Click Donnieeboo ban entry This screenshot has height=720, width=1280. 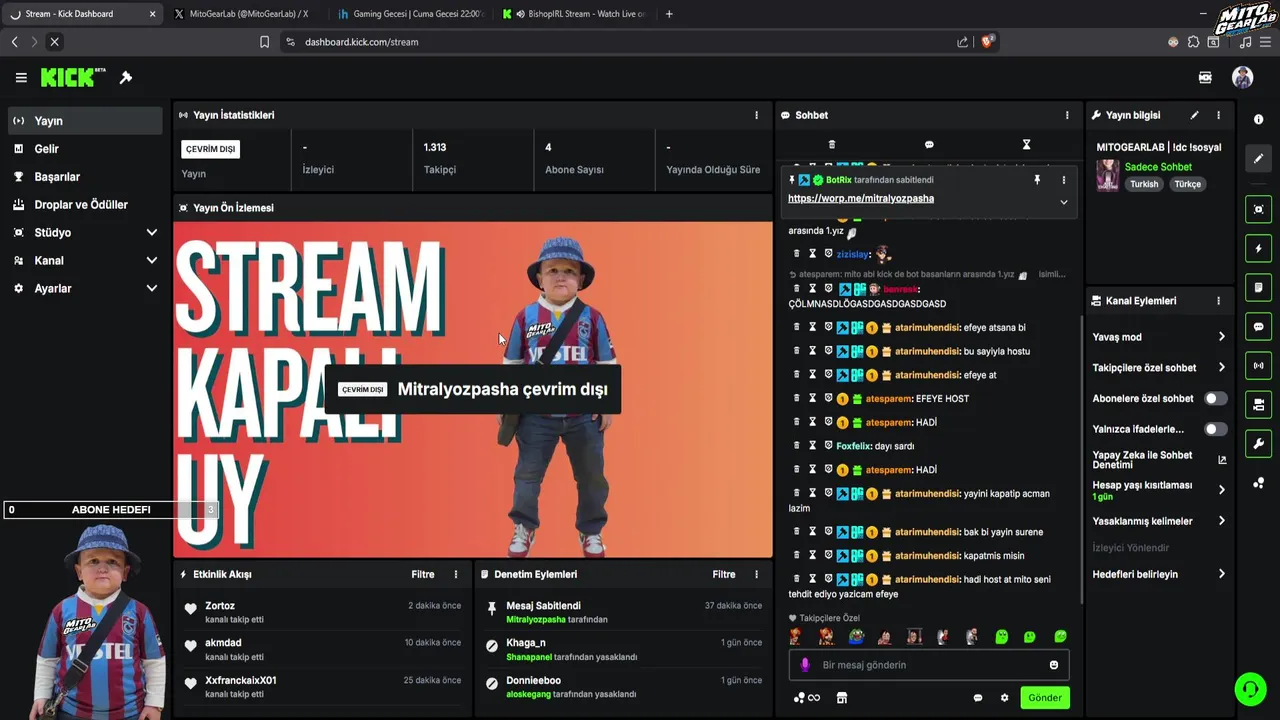[625, 687]
